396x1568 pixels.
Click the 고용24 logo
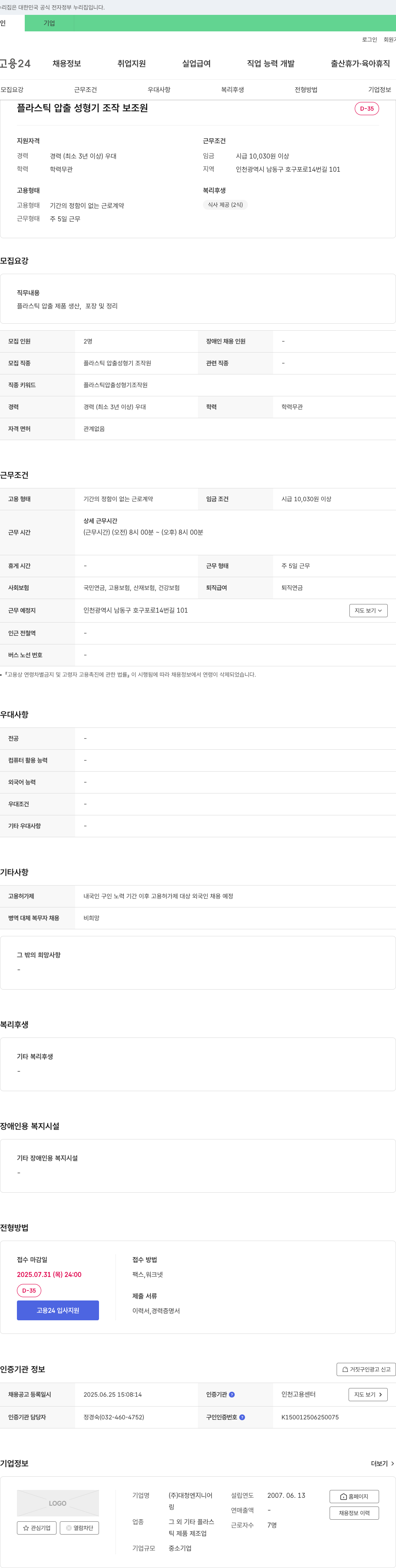pos(15,63)
